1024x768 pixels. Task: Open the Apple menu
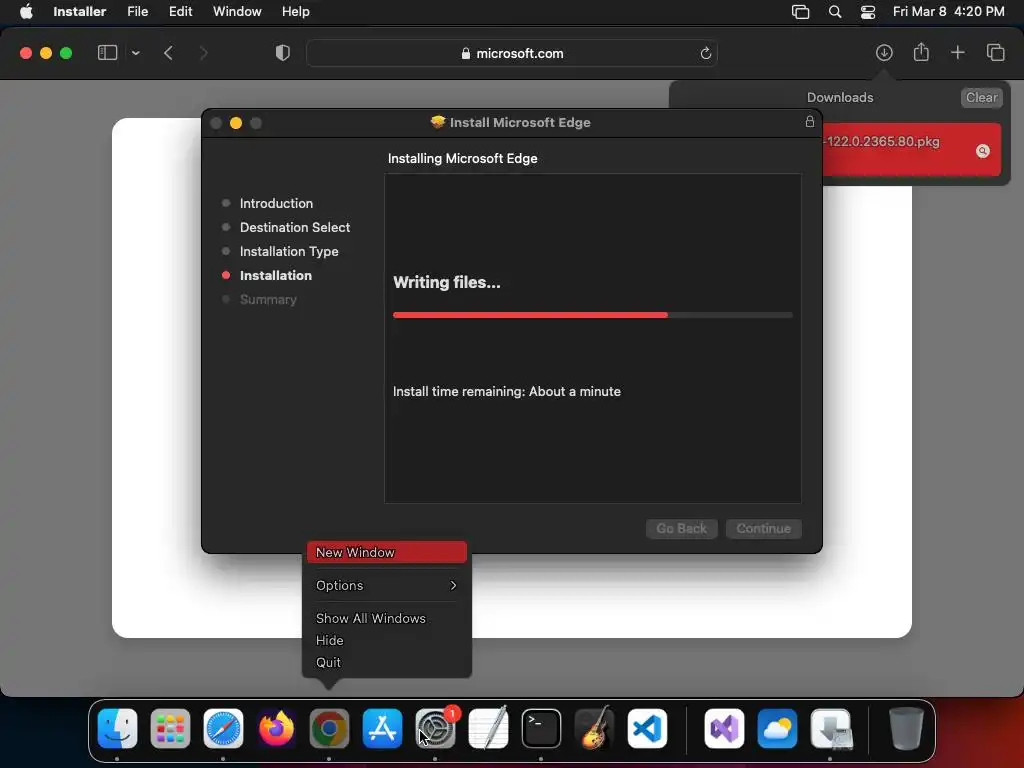click(x=26, y=12)
